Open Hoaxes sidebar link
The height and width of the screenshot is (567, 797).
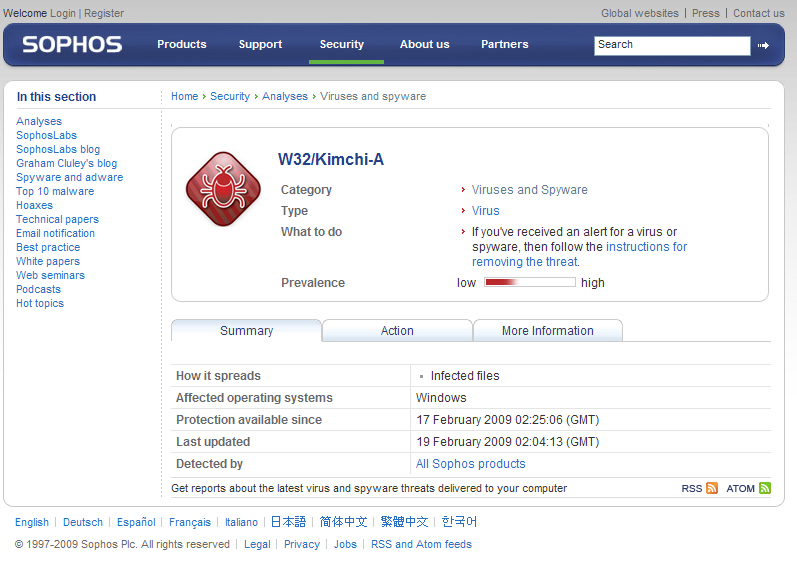click(34, 205)
